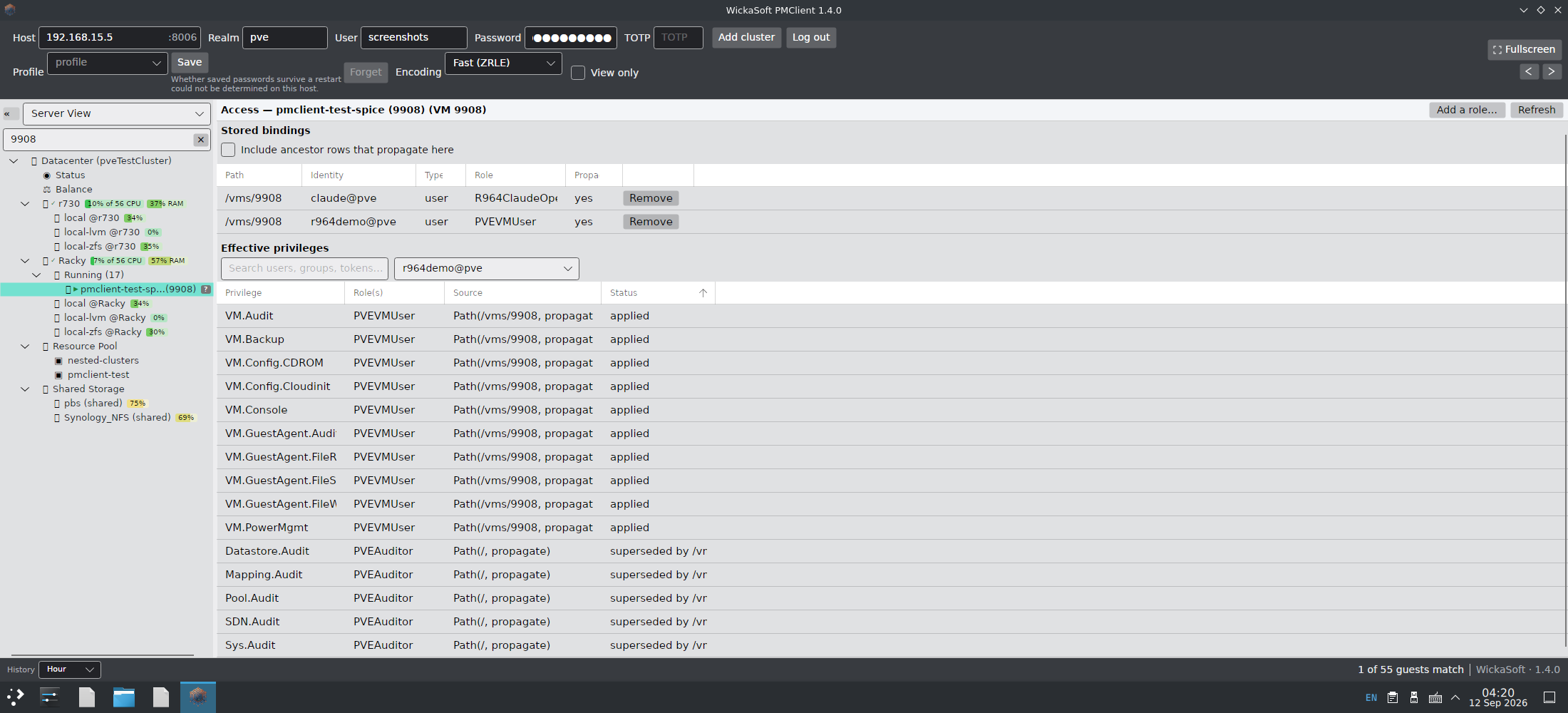This screenshot has width=1568, height=713.
Task: Click the previous arrow below Fullscreen
Action: [1528, 71]
